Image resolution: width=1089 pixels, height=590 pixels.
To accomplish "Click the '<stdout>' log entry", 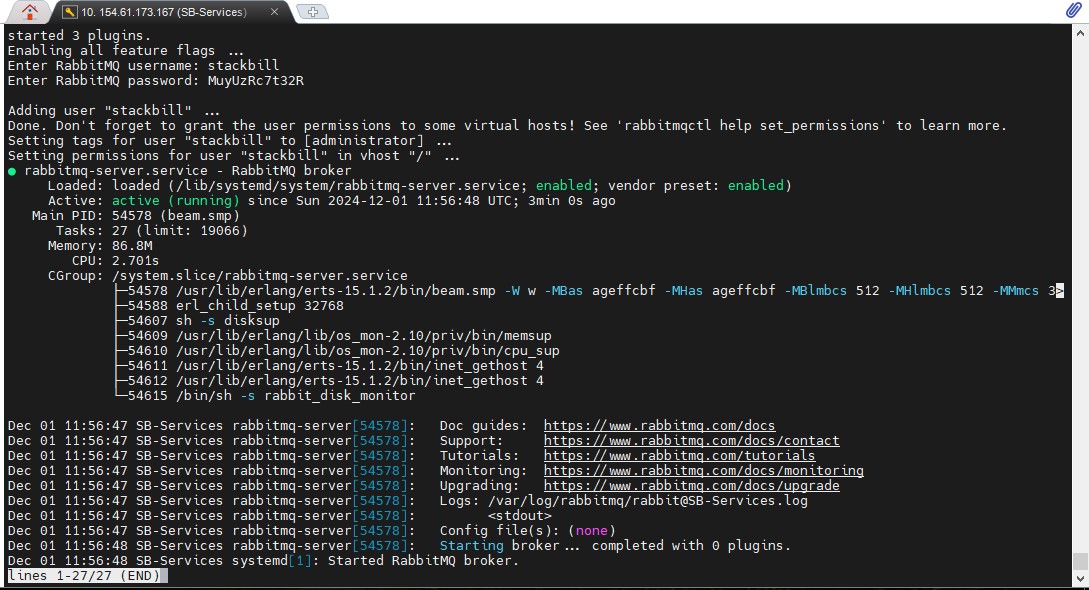I will coord(519,516).
